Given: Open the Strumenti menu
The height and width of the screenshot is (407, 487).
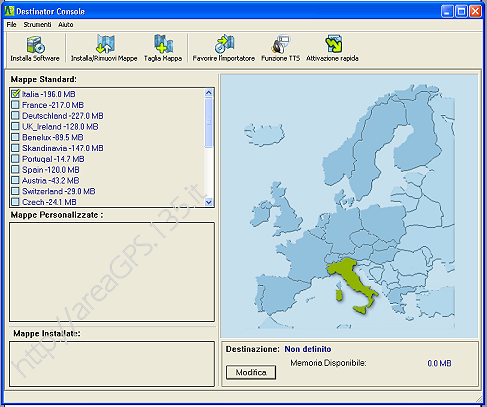Looking at the screenshot, I should point(37,25).
